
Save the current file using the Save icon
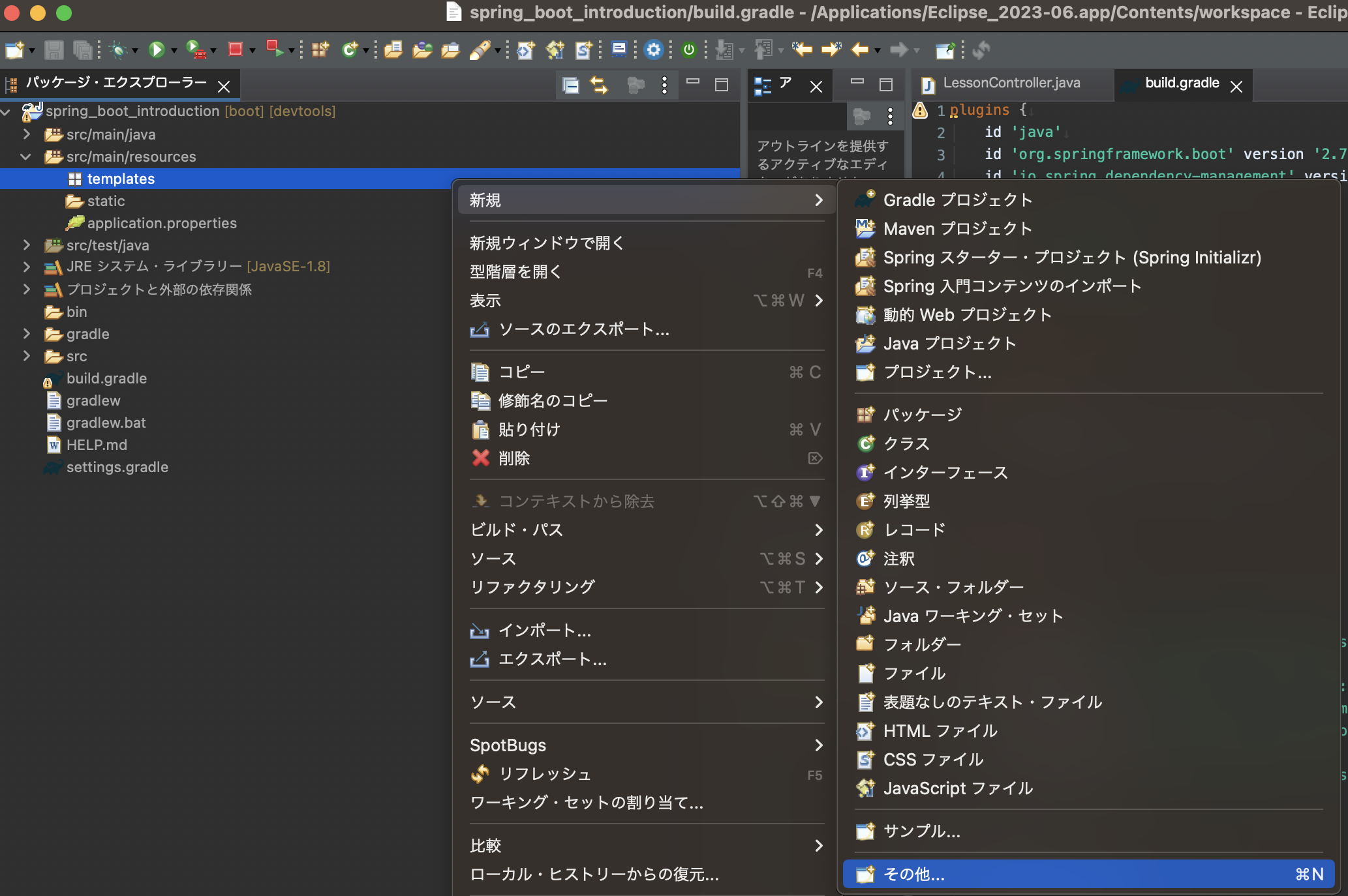[x=55, y=50]
